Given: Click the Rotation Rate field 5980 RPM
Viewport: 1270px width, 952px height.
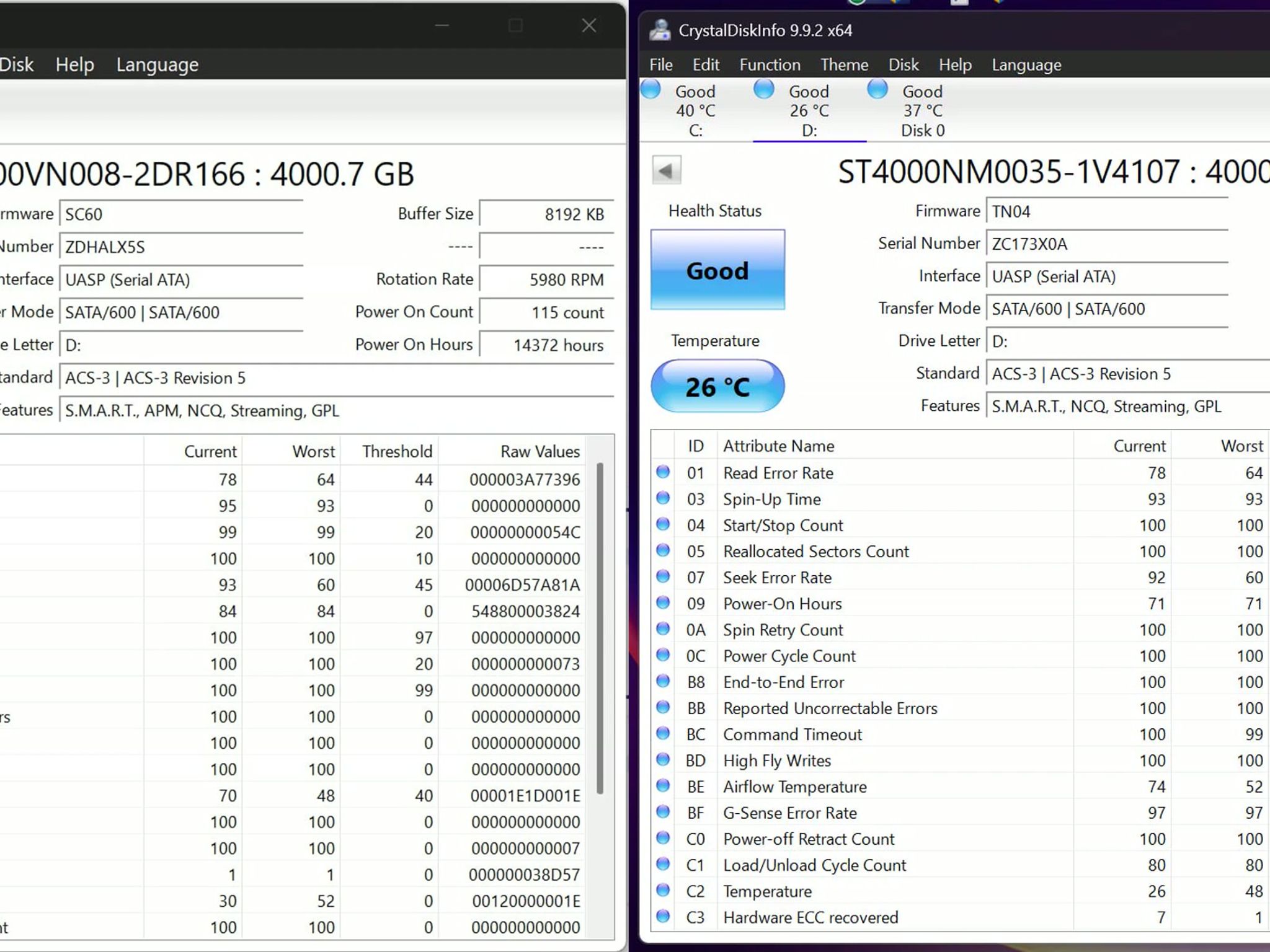Looking at the screenshot, I should click(x=546, y=280).
